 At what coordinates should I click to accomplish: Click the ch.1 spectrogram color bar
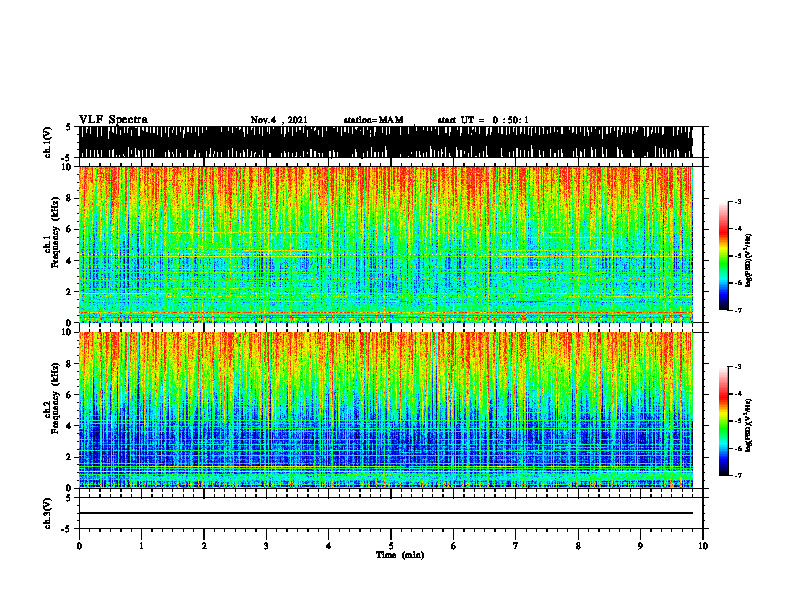coord(723,256)
